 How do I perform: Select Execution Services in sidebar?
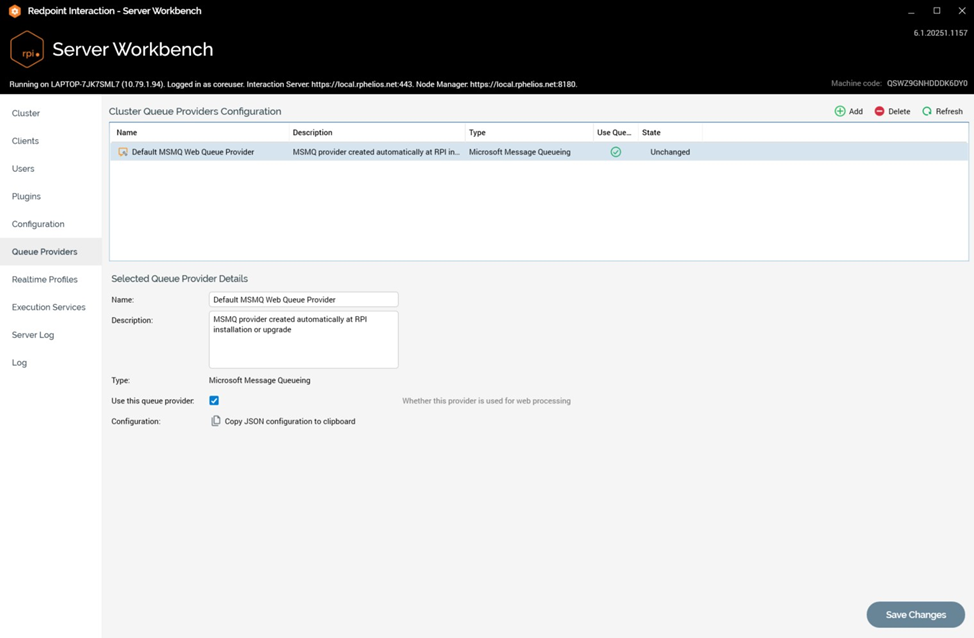tap(48, 307)
